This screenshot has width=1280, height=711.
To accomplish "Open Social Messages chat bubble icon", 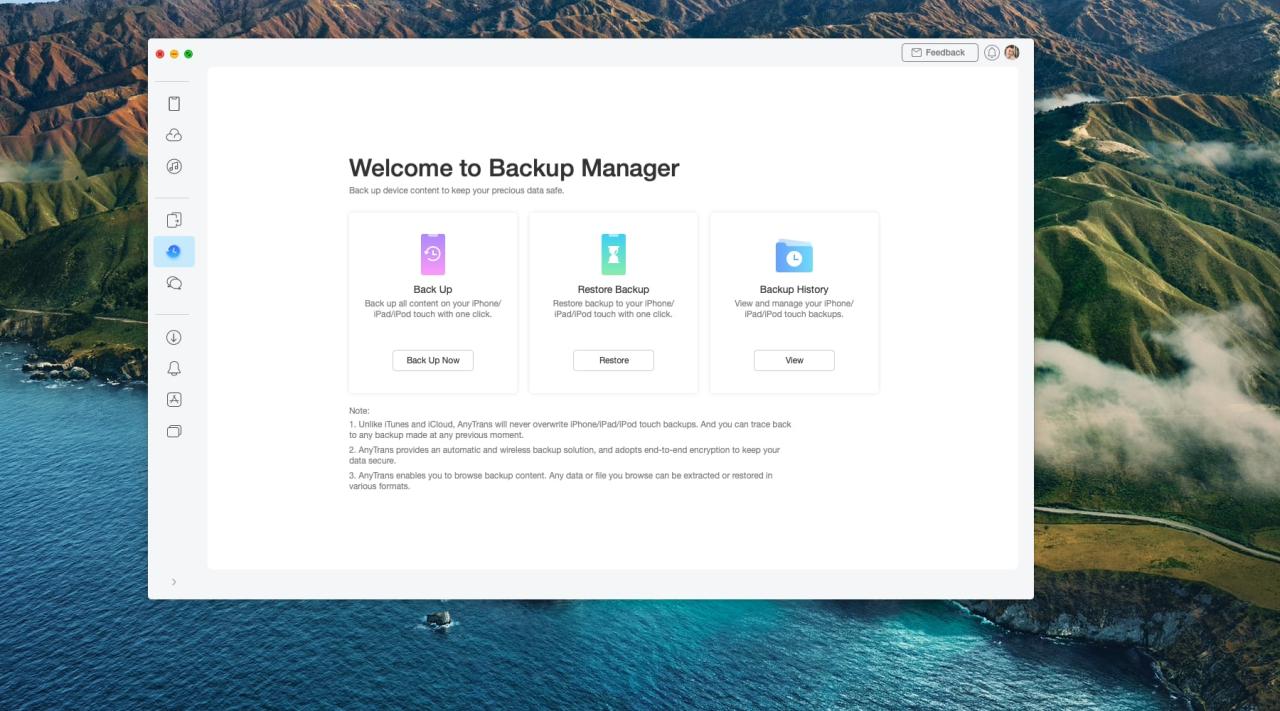I will 174,283.
